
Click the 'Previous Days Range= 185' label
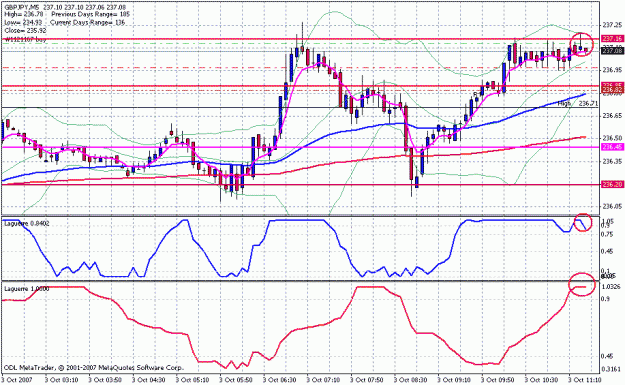pyautogui.click(x=90, y=15)
